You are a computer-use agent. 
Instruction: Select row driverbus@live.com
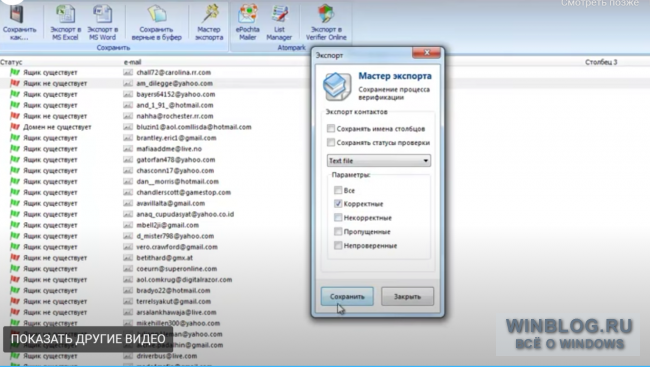pos(167,356)
